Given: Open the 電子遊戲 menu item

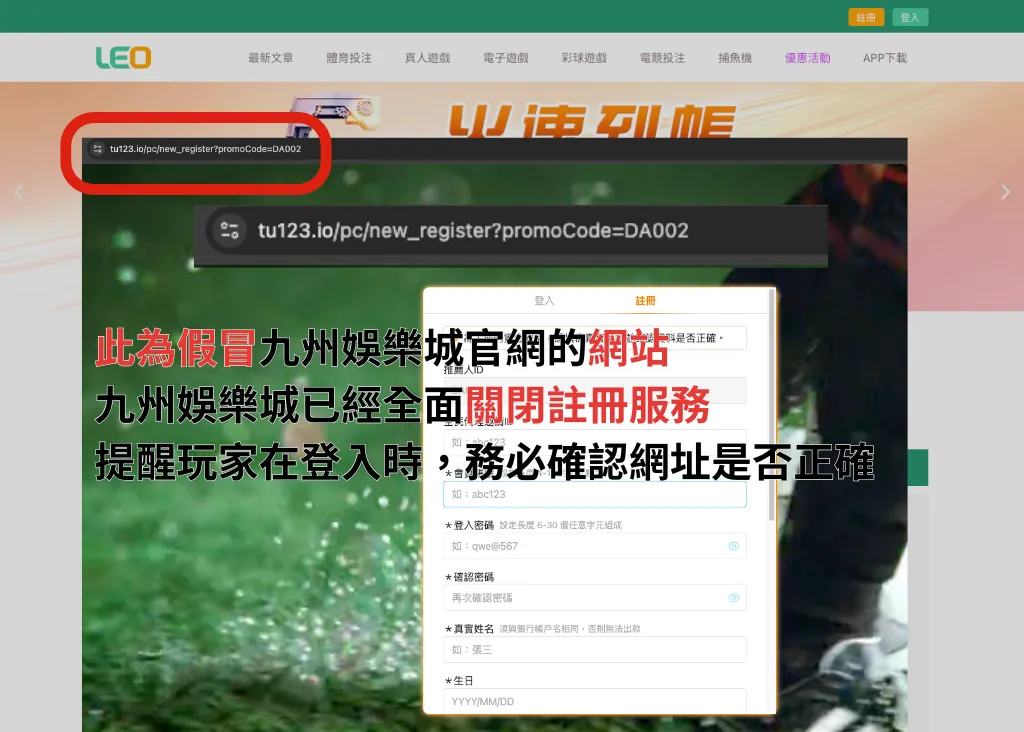Looking at the screenshot, I should pyautogui.click(x=505, y=57).
